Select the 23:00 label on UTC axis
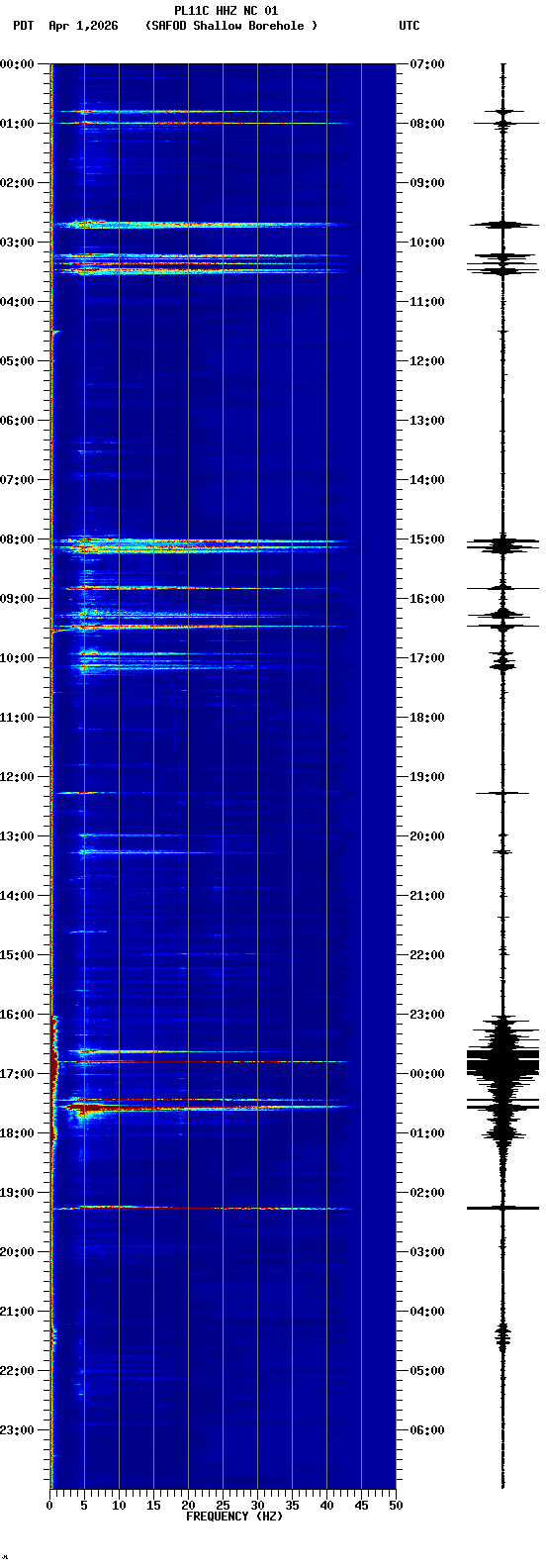Screen dimensions: 546x1568 pos(427,1015)
